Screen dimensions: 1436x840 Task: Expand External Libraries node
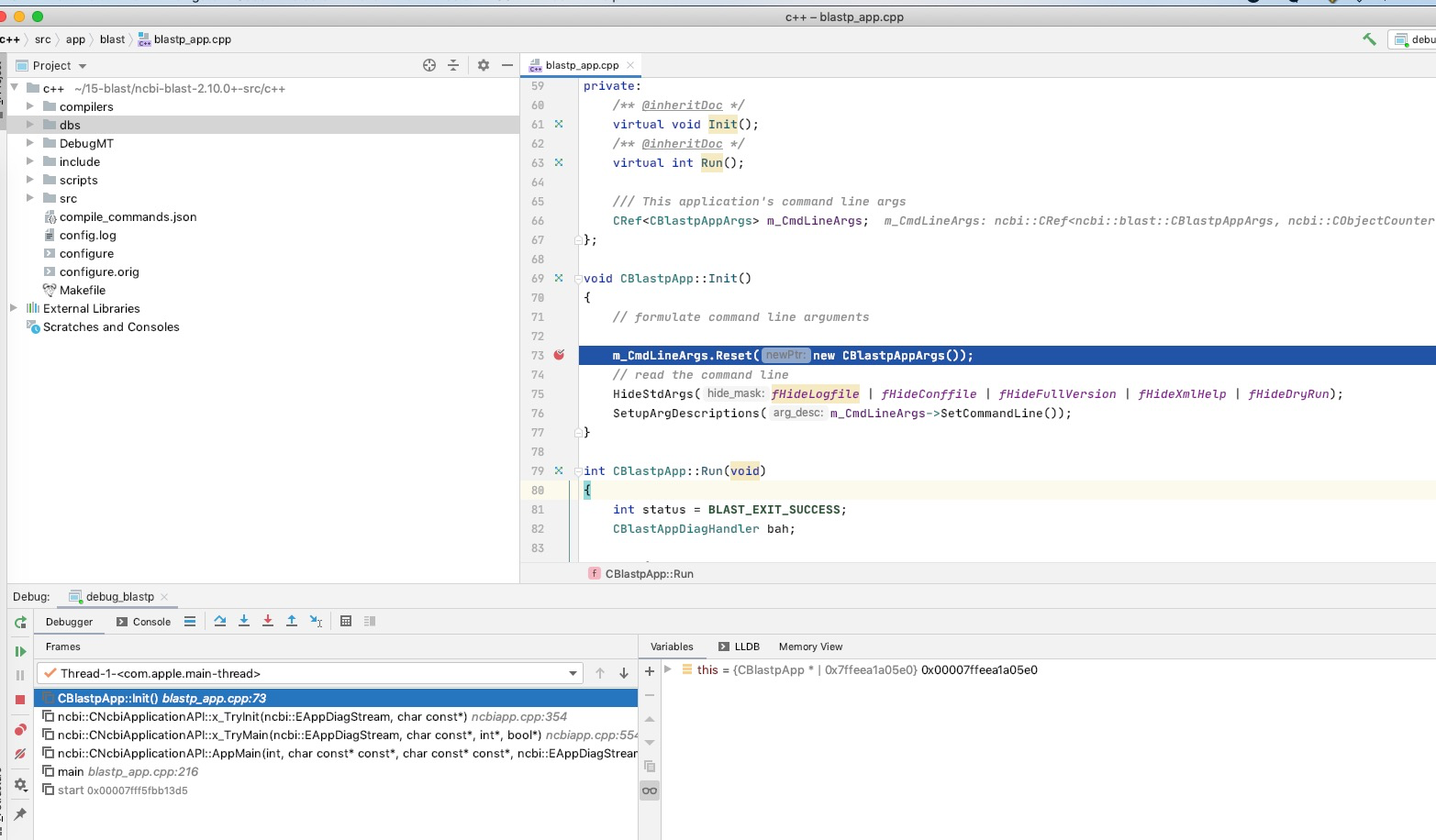tap(14, 308)
